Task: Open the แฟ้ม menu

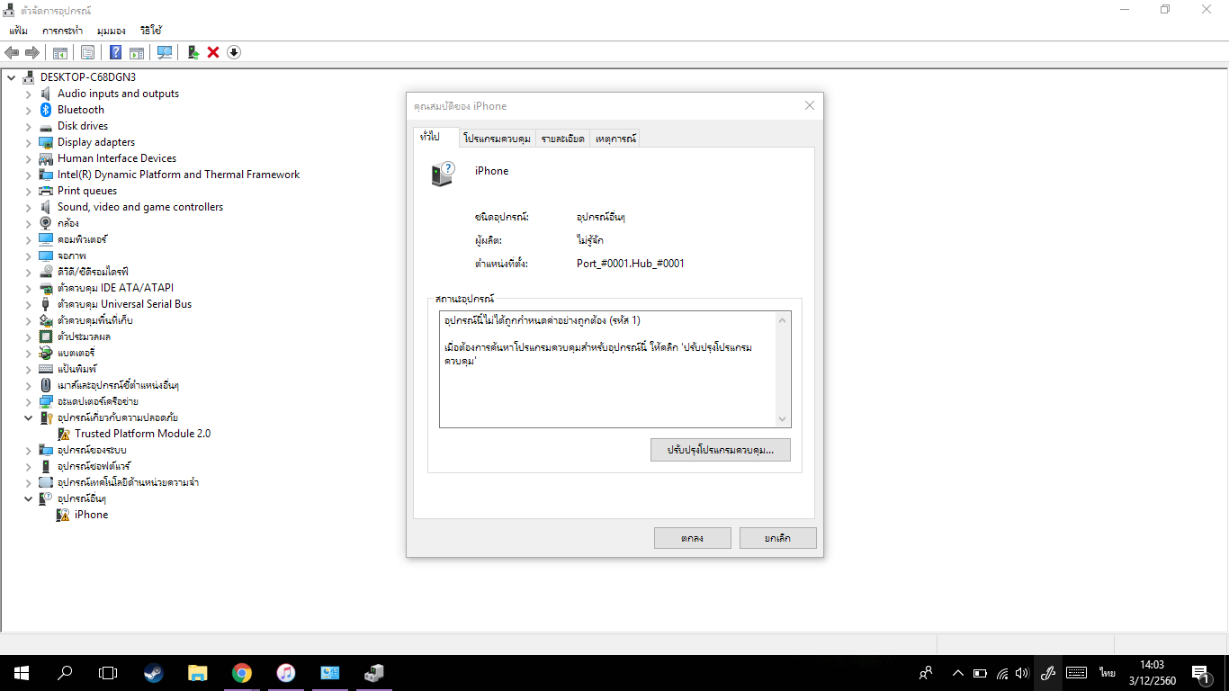Action: pyautogui.click(x=18, y=31)
